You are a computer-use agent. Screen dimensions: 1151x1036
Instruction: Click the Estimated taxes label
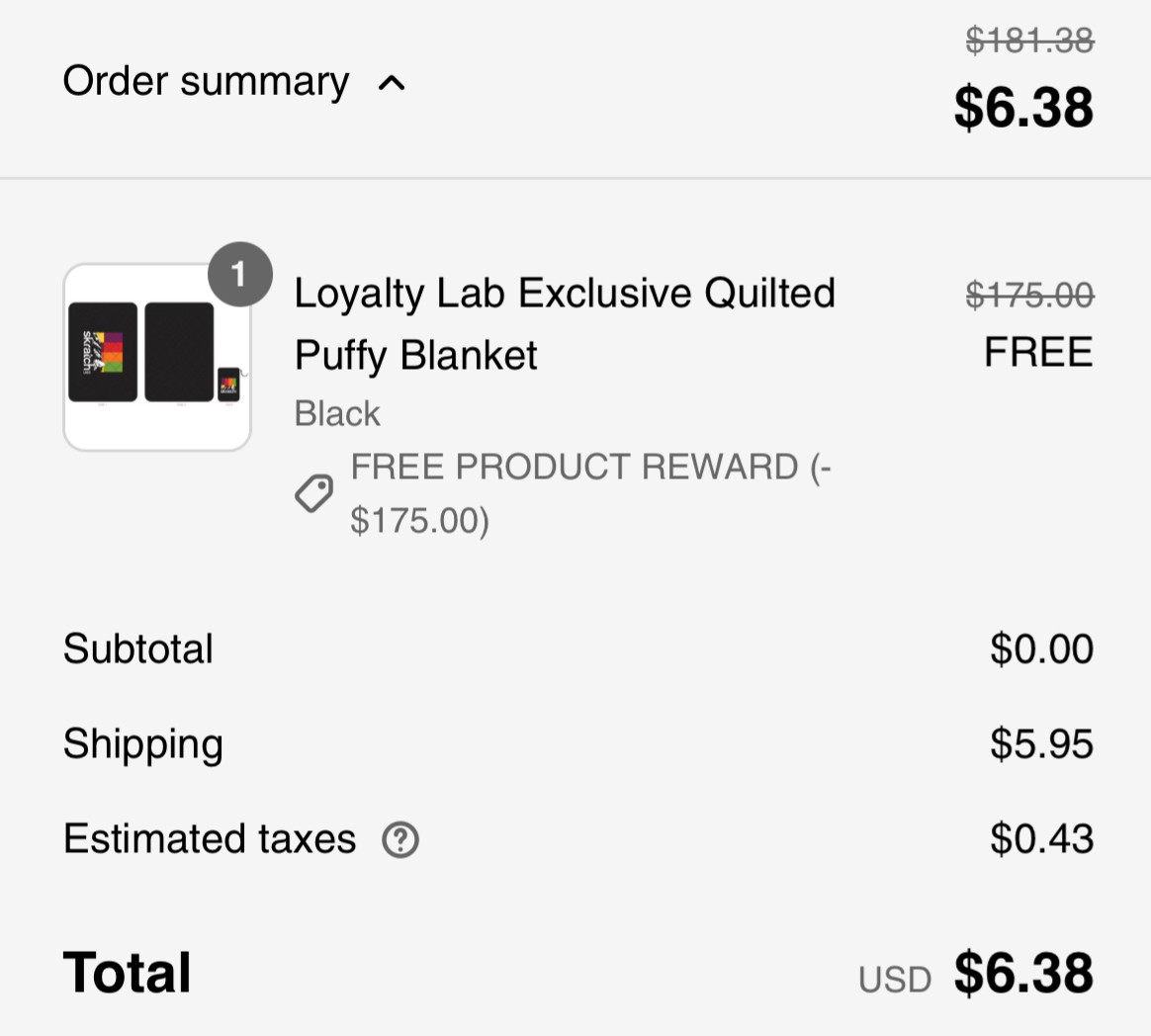(x=210, y=838)
